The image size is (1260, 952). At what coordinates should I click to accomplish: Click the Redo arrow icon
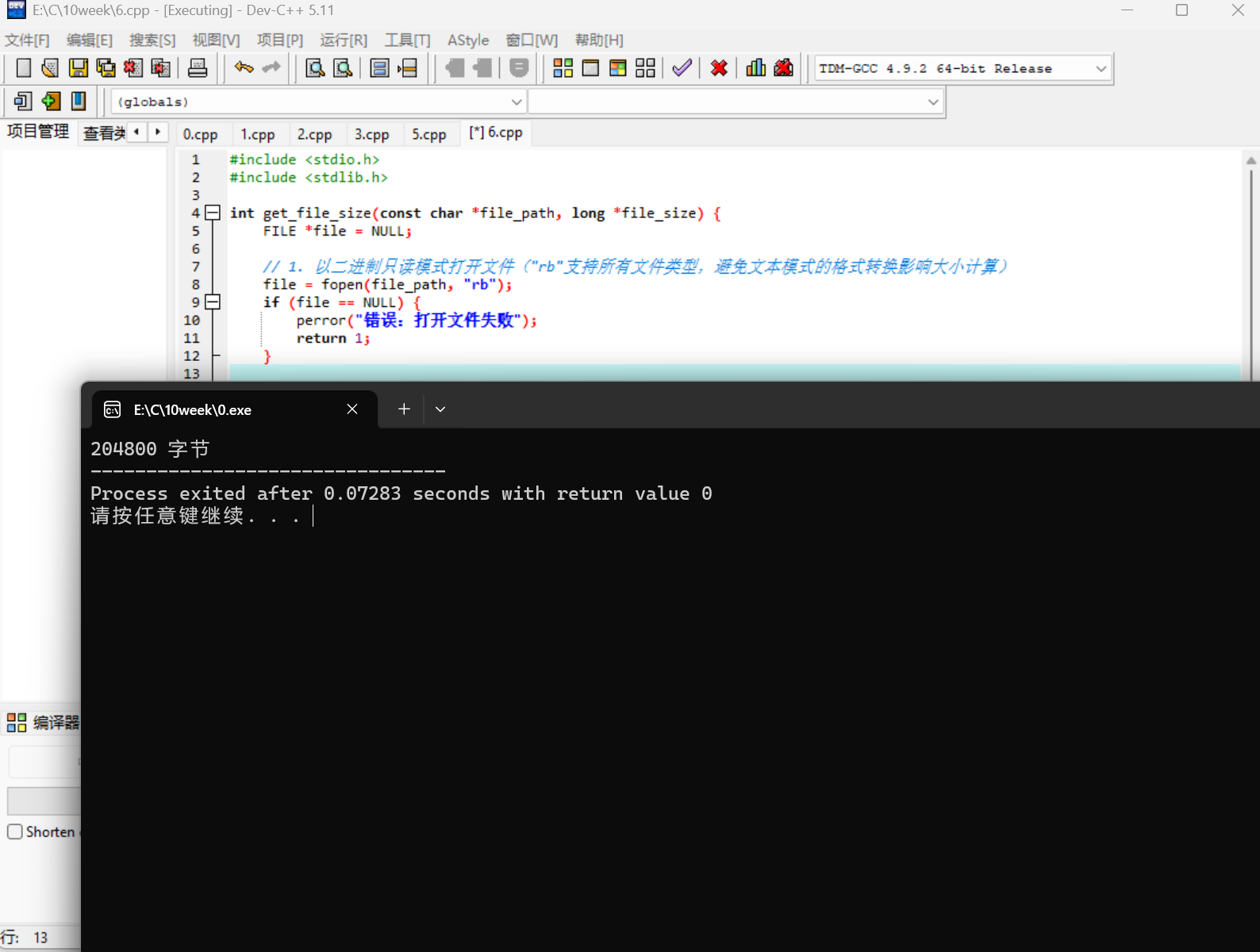(x=271, y=68)
